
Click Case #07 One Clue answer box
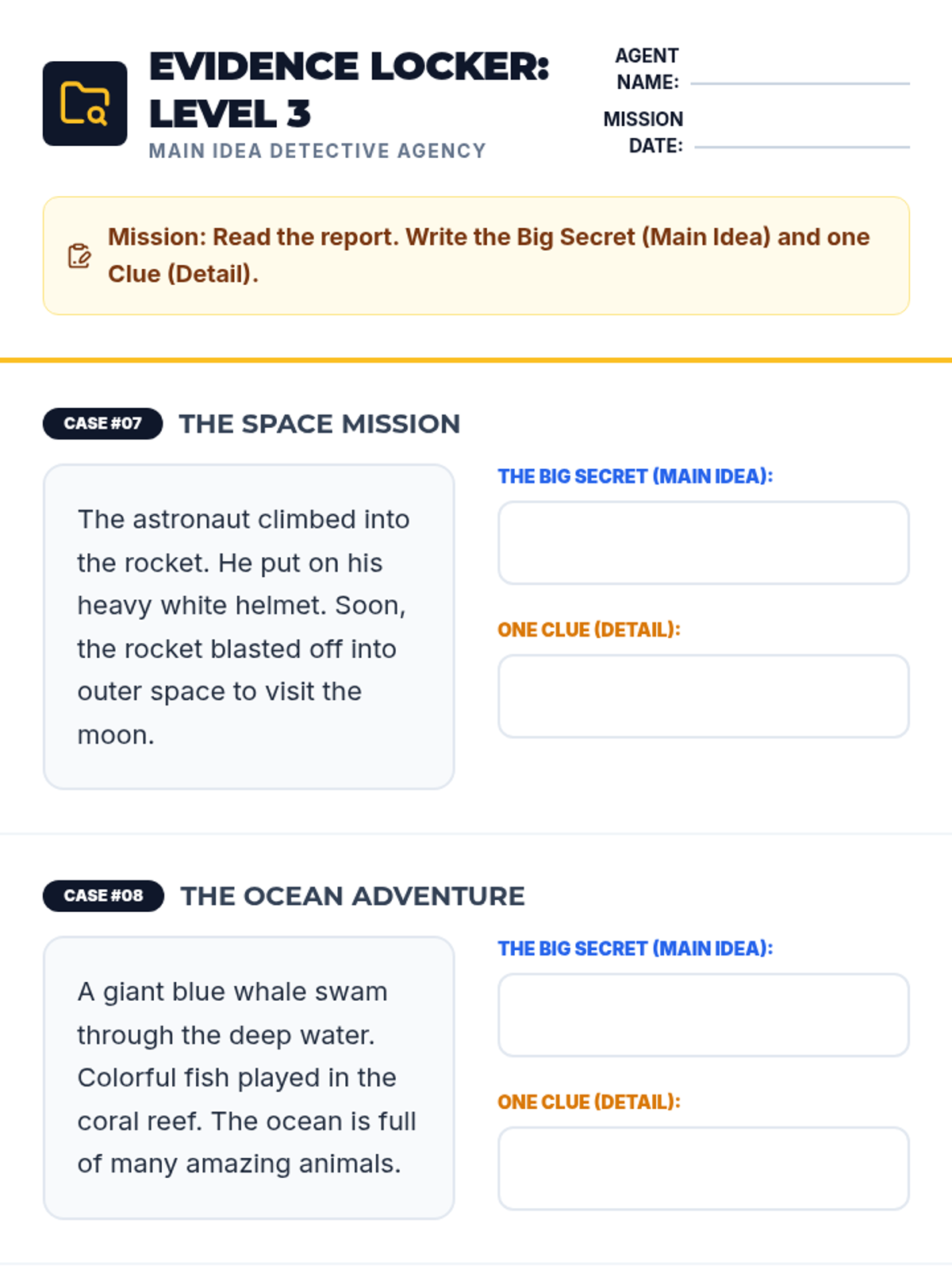(x=703, y=696)
